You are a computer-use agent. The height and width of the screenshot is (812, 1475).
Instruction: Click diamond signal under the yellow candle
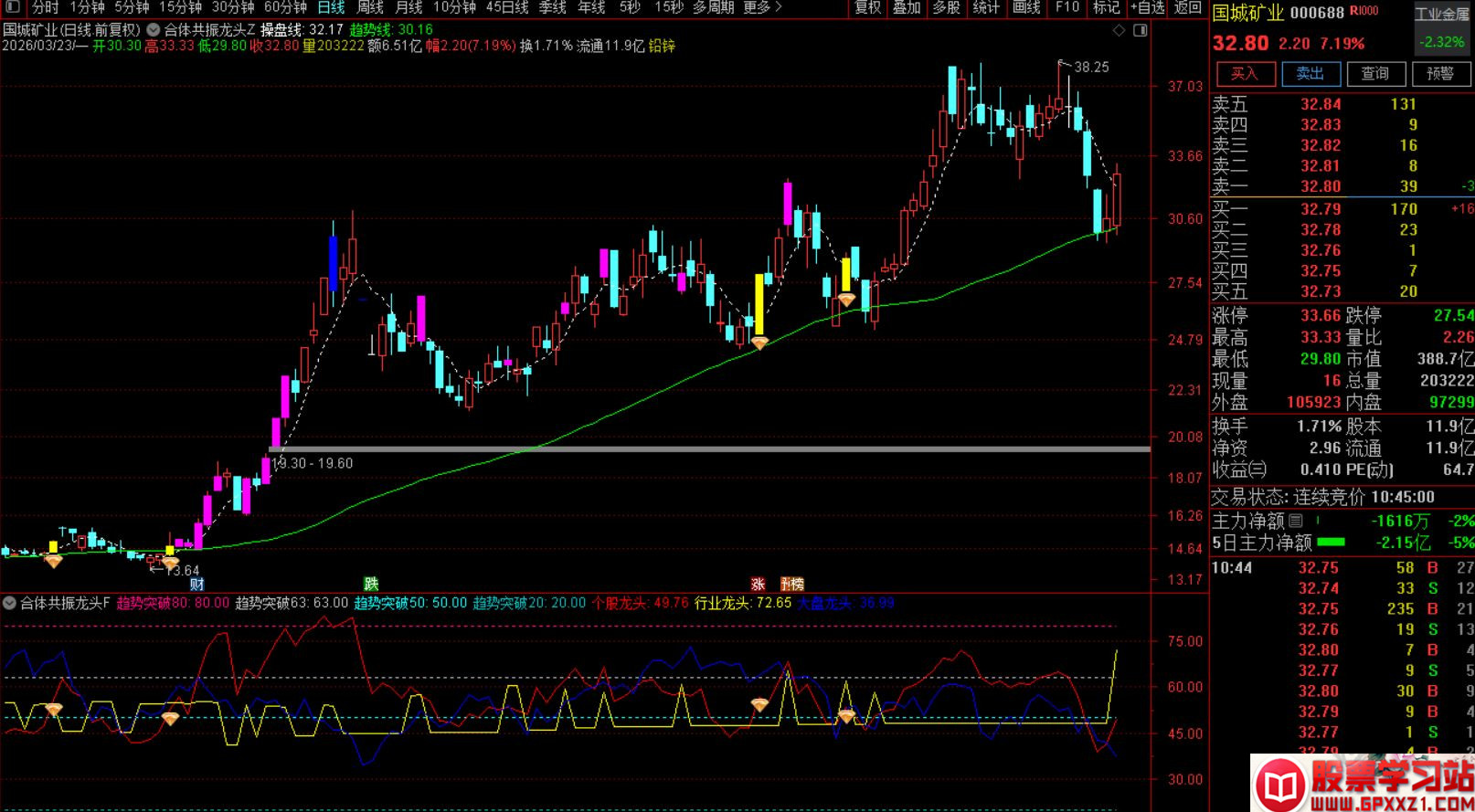(759, 343)
